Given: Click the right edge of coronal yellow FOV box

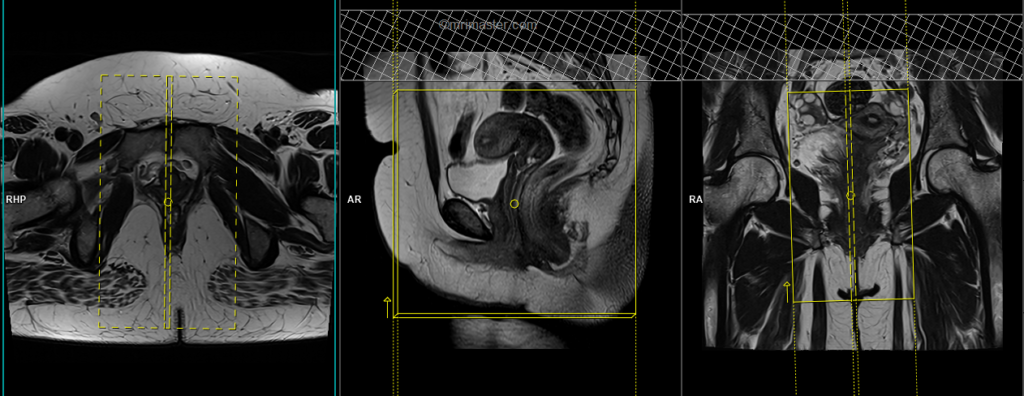Looking at the screenshot, I should [911, 194].
